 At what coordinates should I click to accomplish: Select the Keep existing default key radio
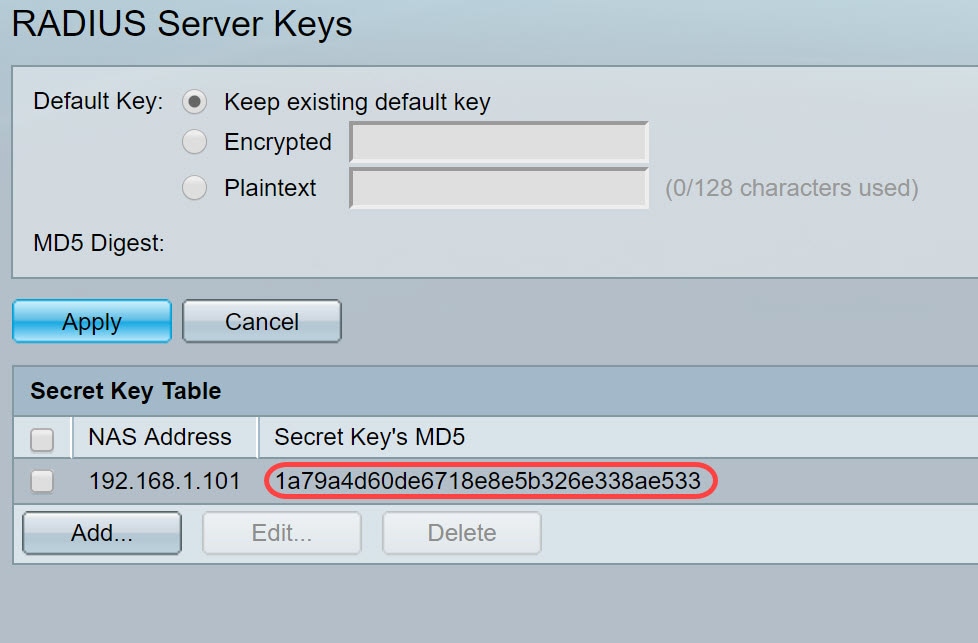point(195,102)
